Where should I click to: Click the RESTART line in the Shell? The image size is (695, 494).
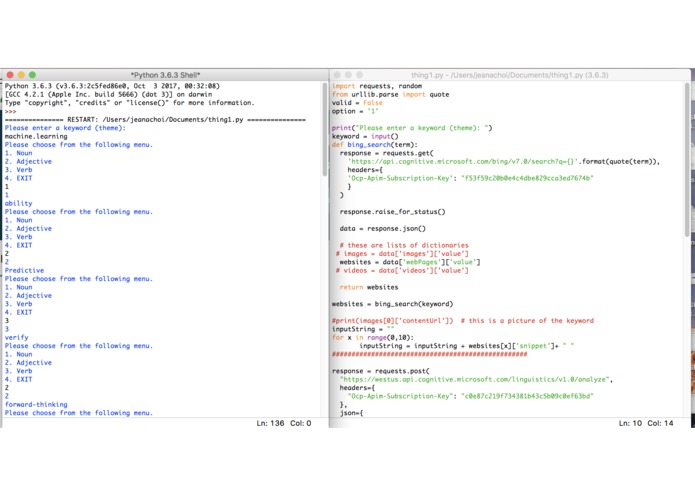[155, 120]
